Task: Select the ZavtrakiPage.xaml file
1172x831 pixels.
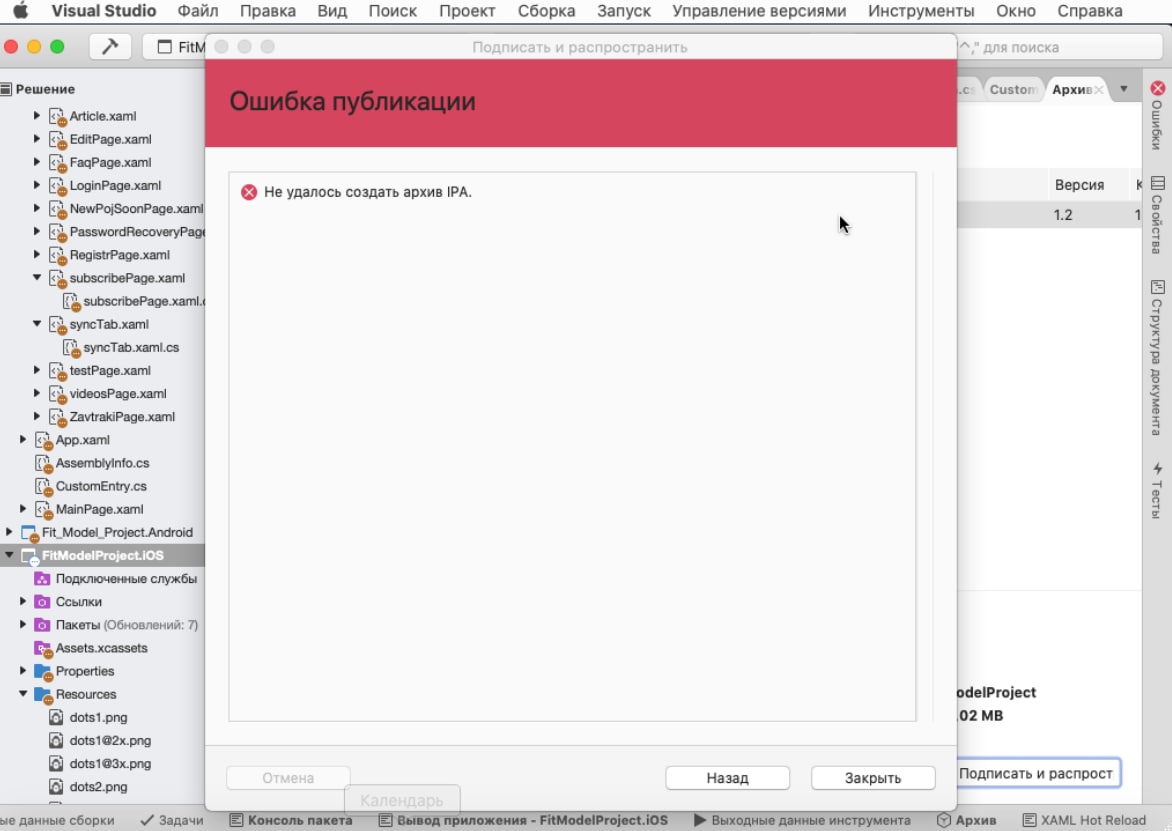Action: (x=122, y=417)
